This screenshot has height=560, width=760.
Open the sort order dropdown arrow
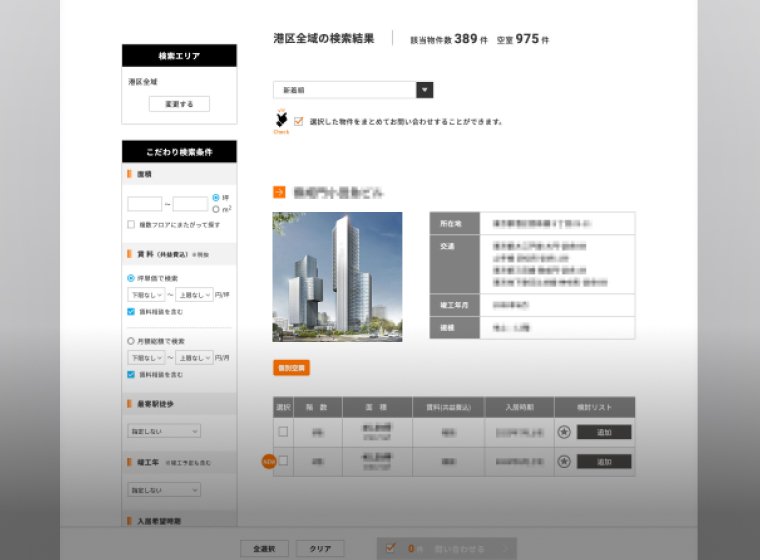[x=424, y=90]
